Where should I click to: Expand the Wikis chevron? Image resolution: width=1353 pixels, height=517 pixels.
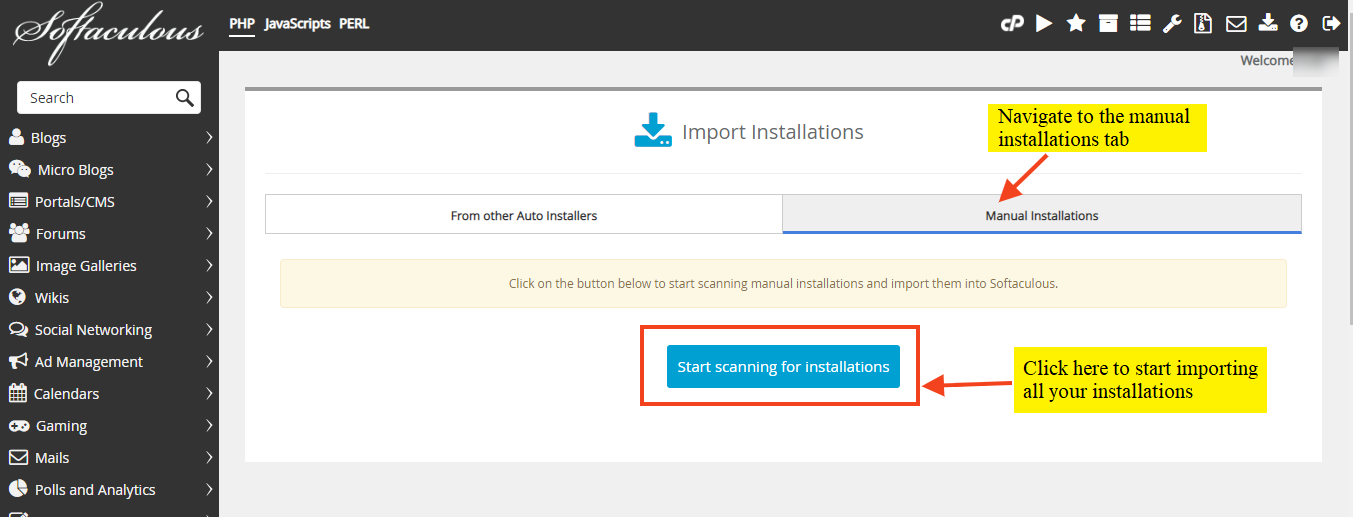(x=209, y=297)
